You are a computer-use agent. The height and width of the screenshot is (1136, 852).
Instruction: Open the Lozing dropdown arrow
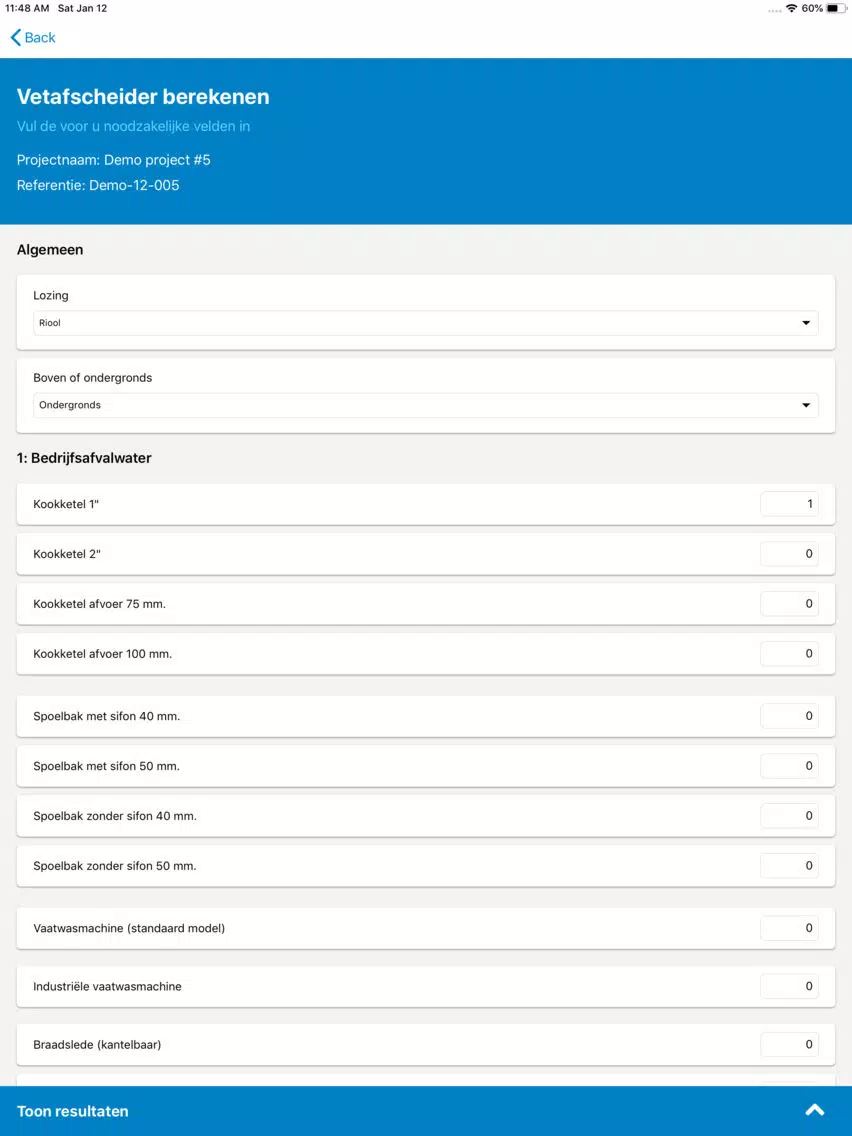[806, 323]
